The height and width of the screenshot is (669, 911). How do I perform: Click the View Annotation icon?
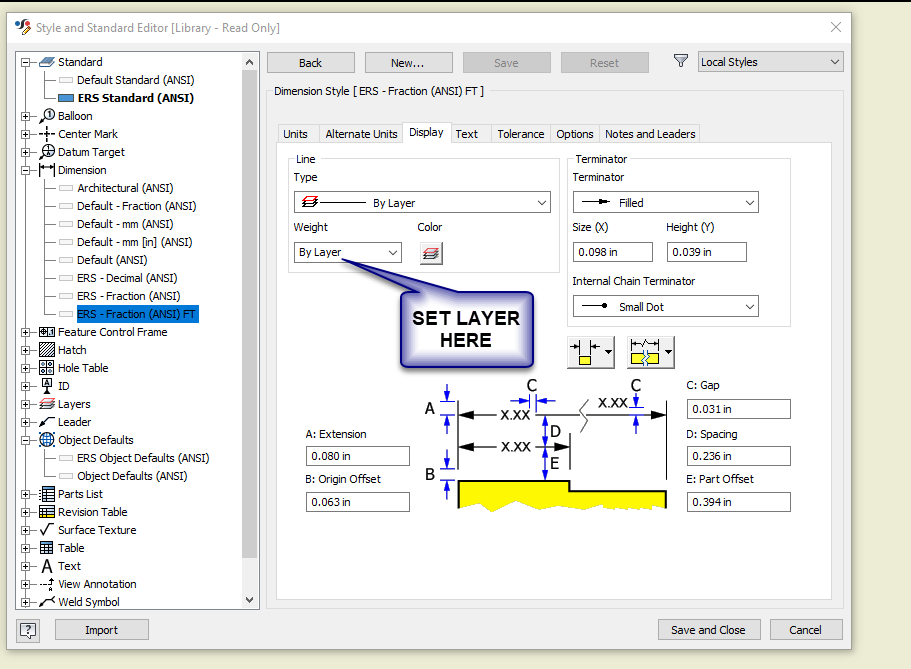coord(47,584)
